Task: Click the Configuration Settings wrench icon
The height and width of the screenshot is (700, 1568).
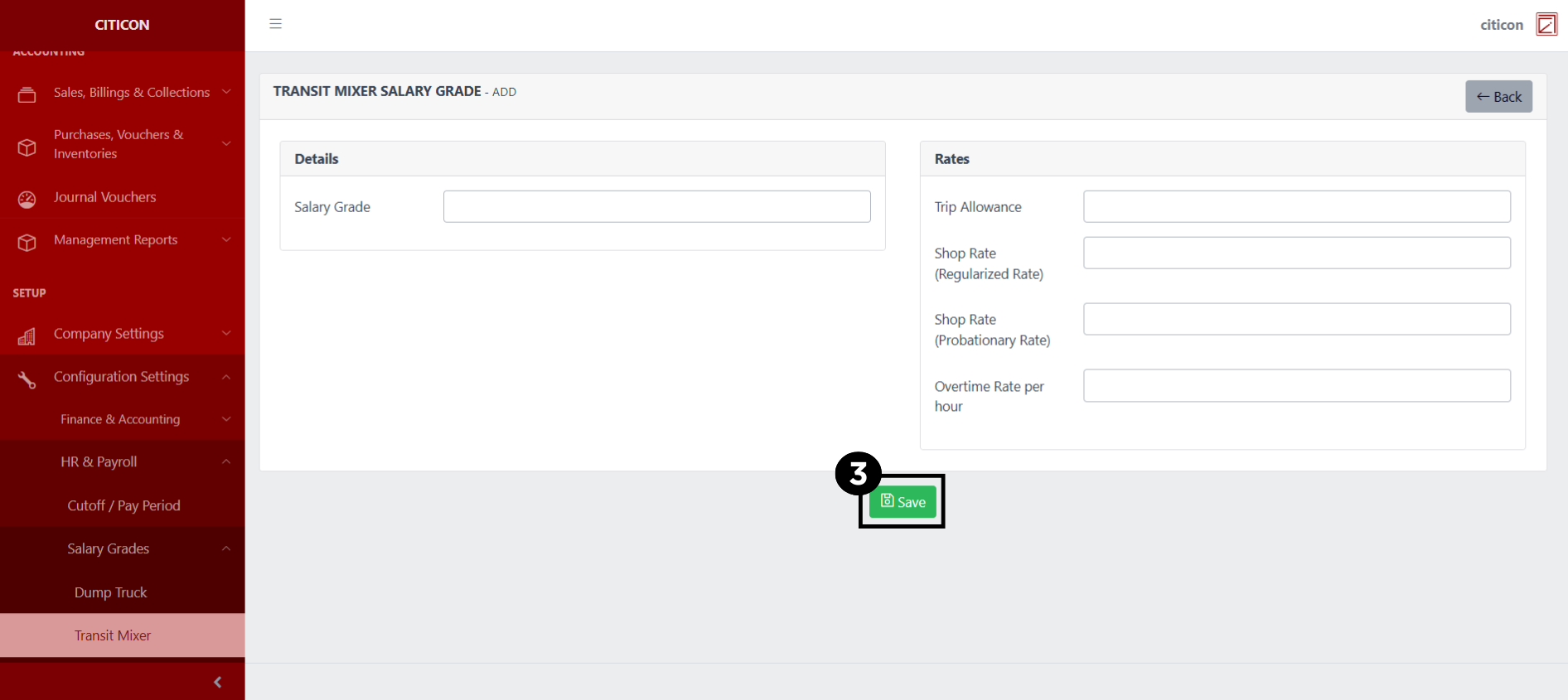Action: [27, 379]
